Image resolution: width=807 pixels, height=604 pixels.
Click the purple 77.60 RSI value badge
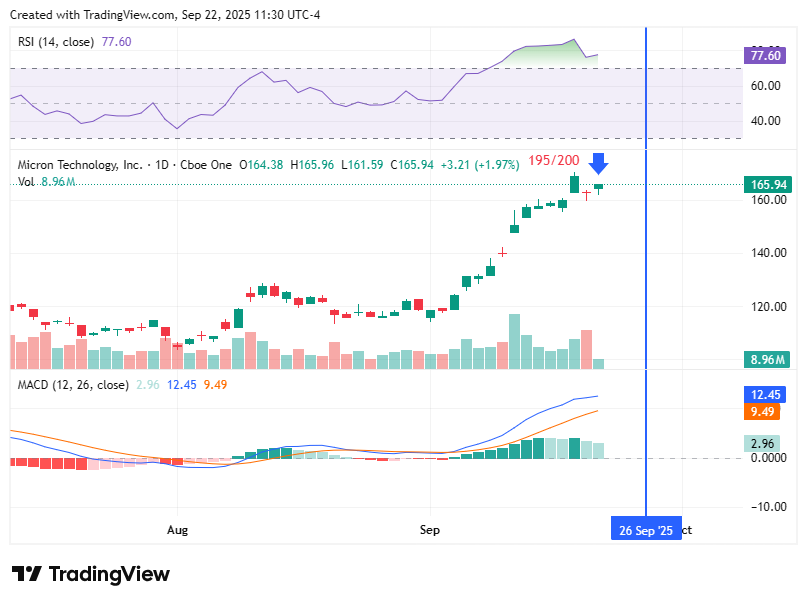tap(764, 56)
